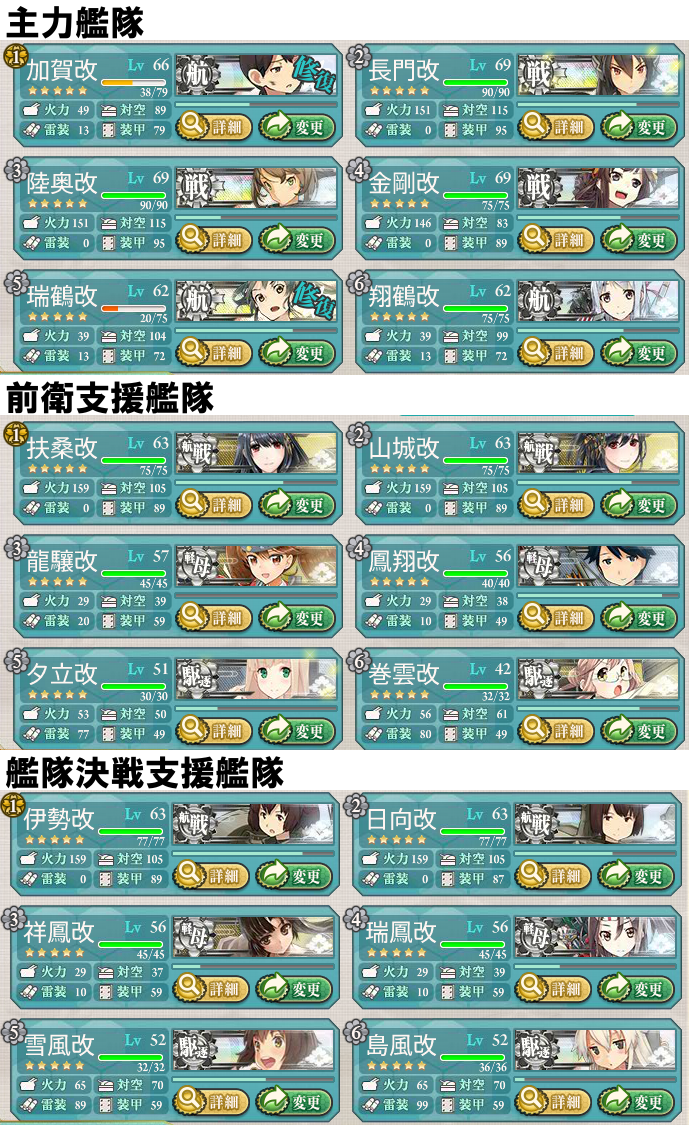Open 詳細 for 祥鳳改
The height and width of the screenshot is (1125, 689).
click(211, 989)
